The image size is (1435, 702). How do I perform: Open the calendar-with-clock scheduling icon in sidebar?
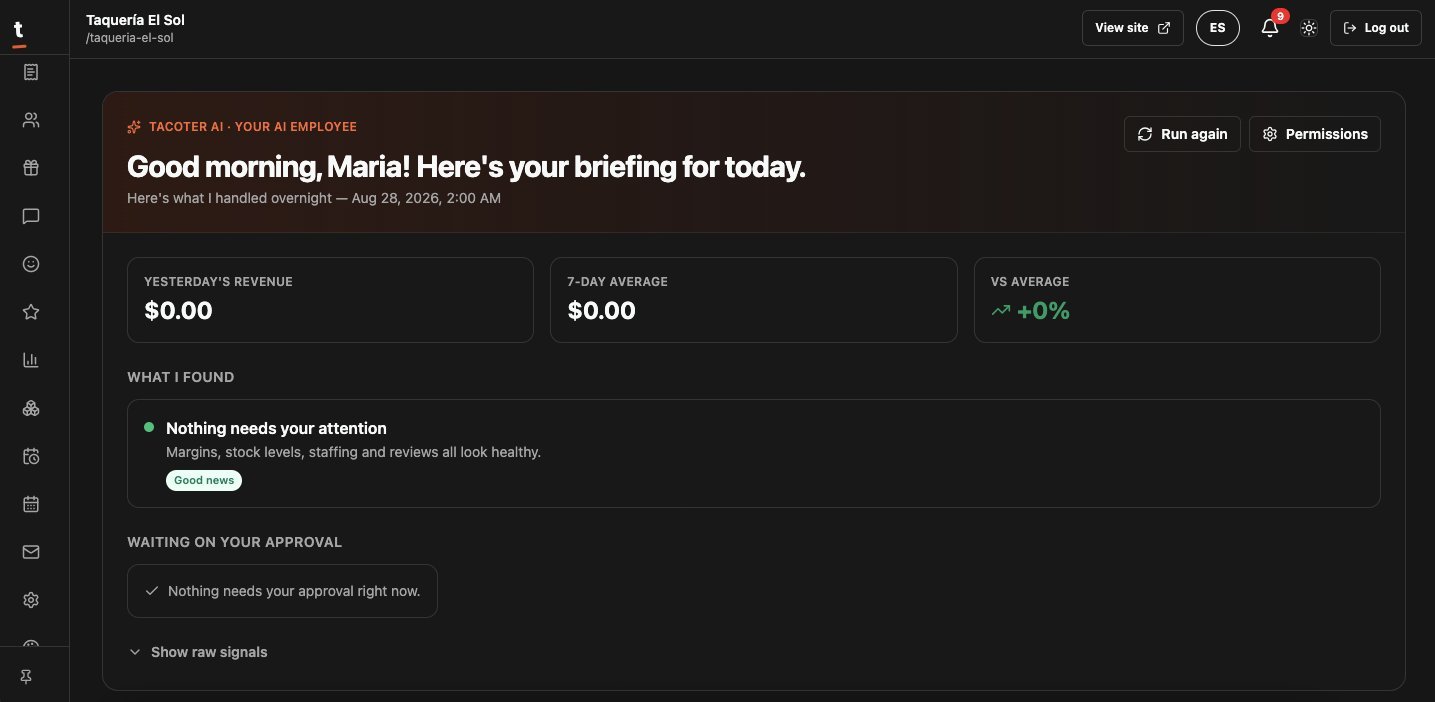point(31,456)
